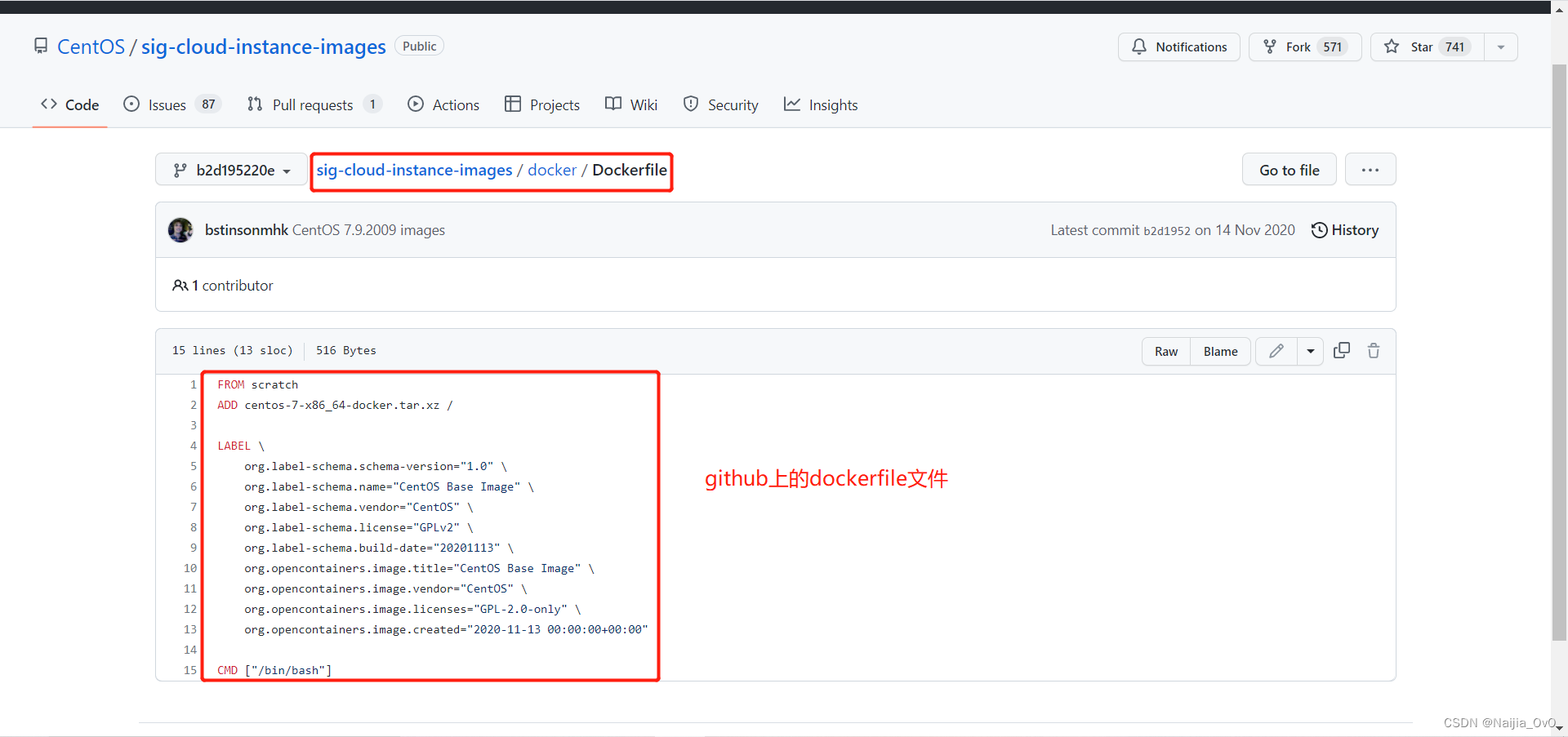
Task: Open the three-dots more options menu
Action: pos(1370,170)
